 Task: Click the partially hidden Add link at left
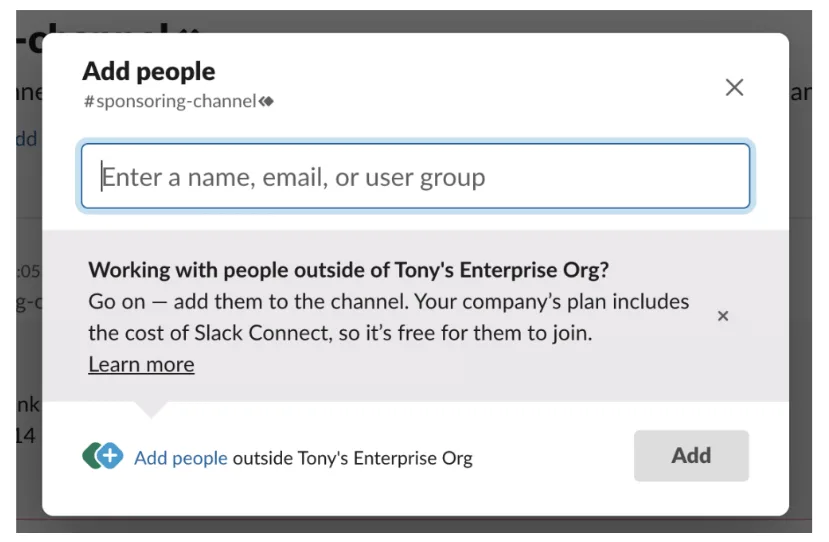point(27,139)
